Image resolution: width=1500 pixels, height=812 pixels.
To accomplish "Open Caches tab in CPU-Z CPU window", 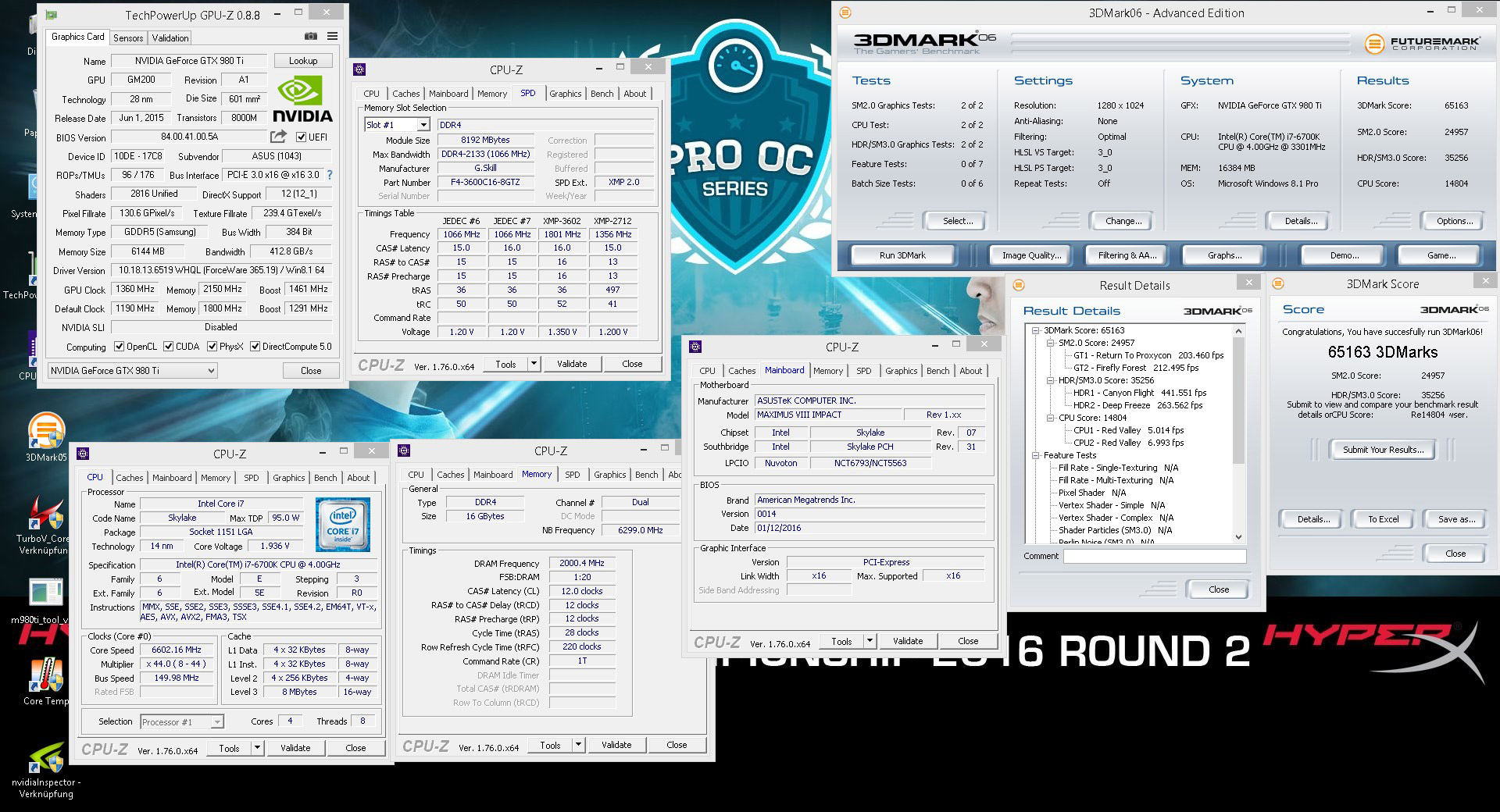I will point(130,478).
